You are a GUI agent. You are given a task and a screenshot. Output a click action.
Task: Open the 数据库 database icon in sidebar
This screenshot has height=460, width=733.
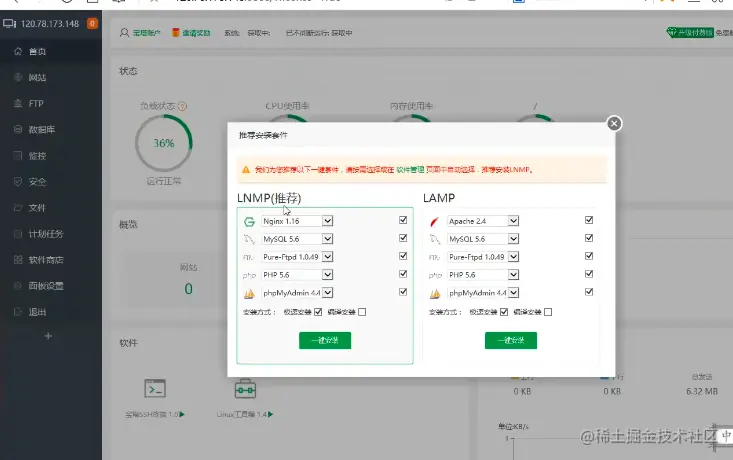tap(18, 129)
